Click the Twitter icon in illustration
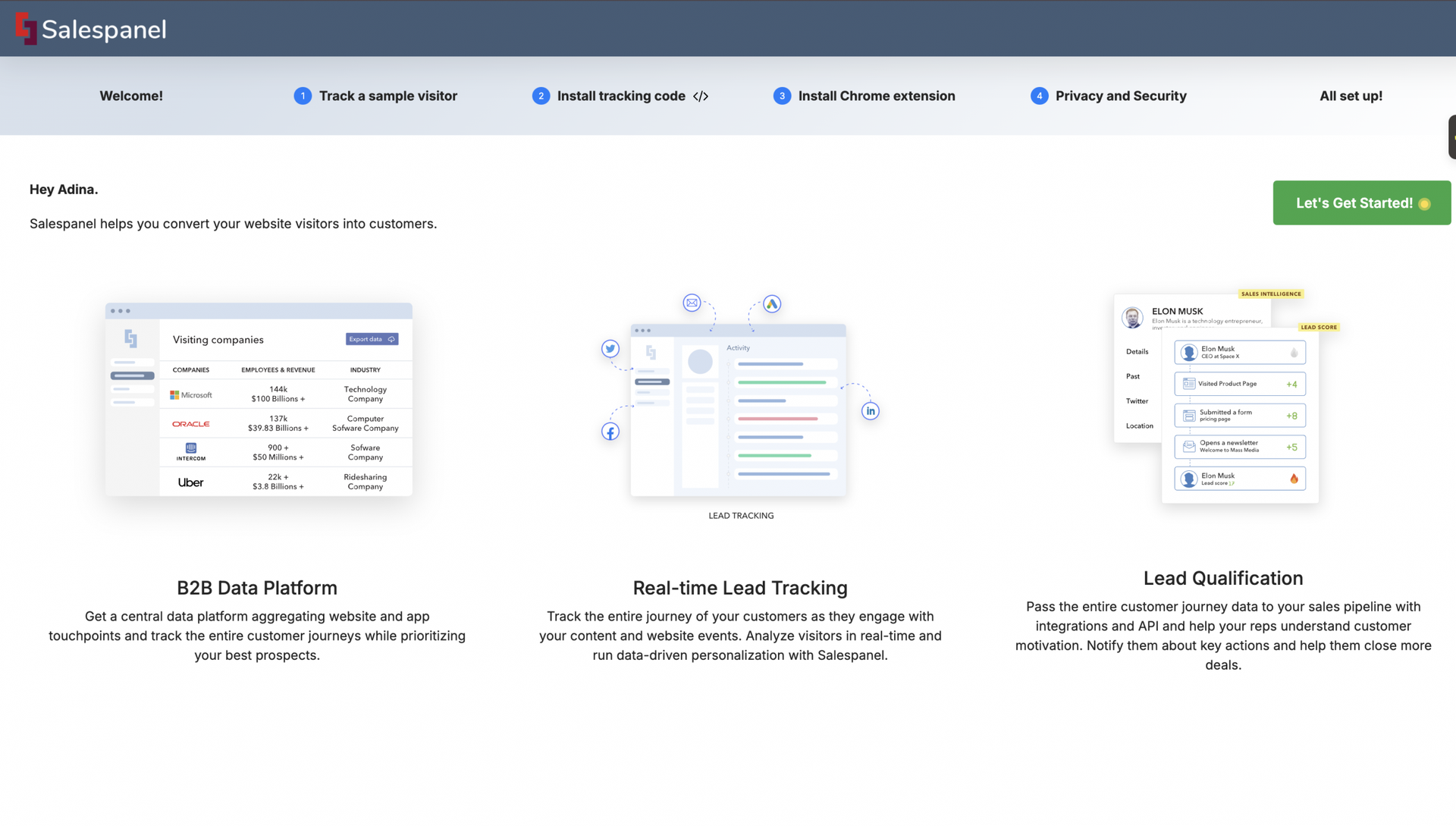Screen dimensions: 1456x826 (610, 349)
